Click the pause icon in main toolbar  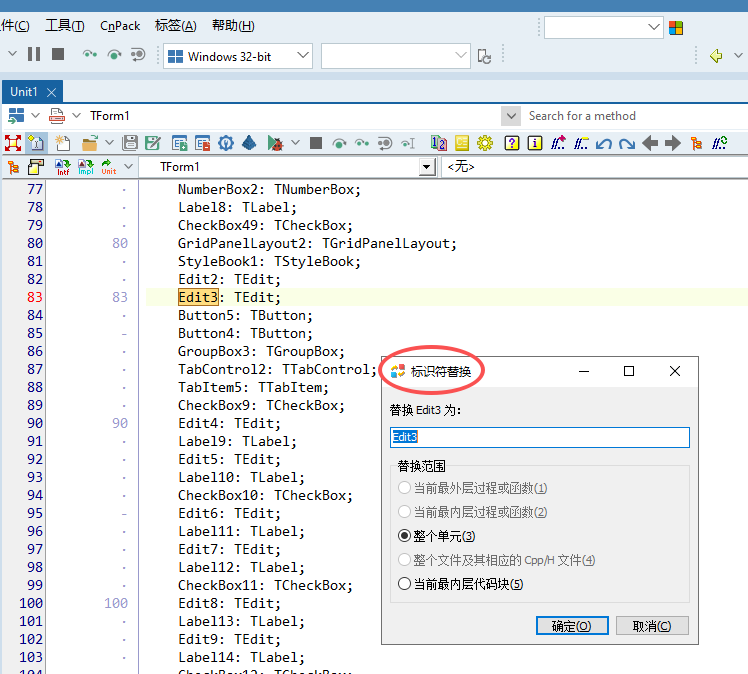point(34,54)
